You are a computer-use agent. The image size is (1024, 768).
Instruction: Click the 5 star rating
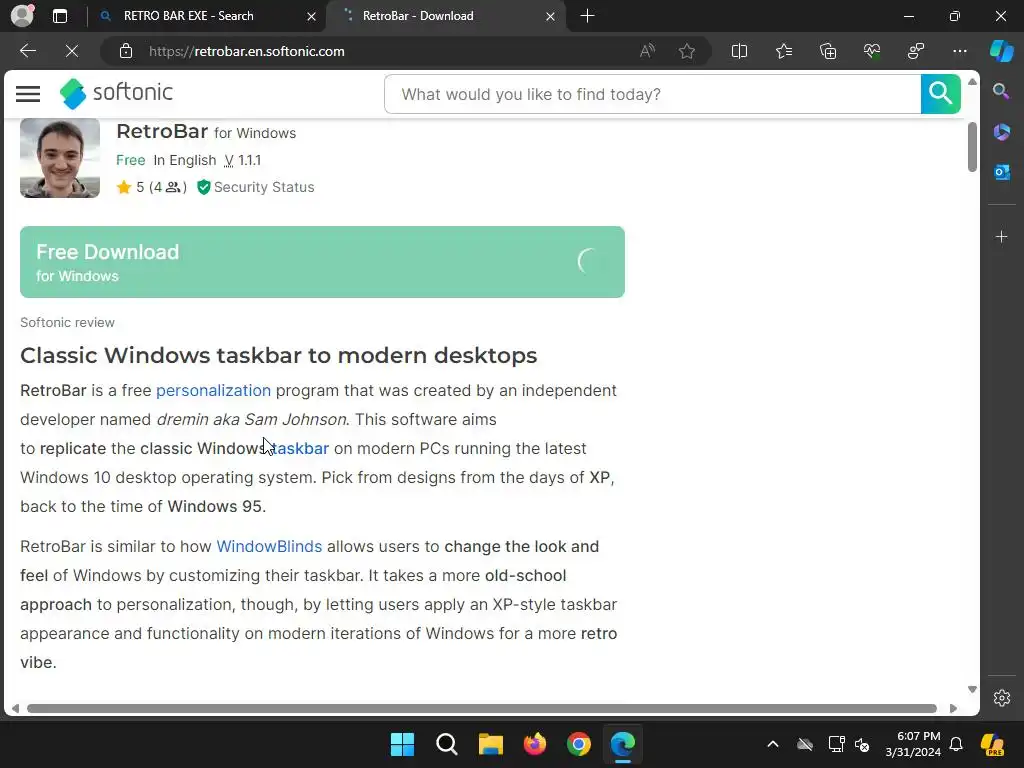[152, 187]
